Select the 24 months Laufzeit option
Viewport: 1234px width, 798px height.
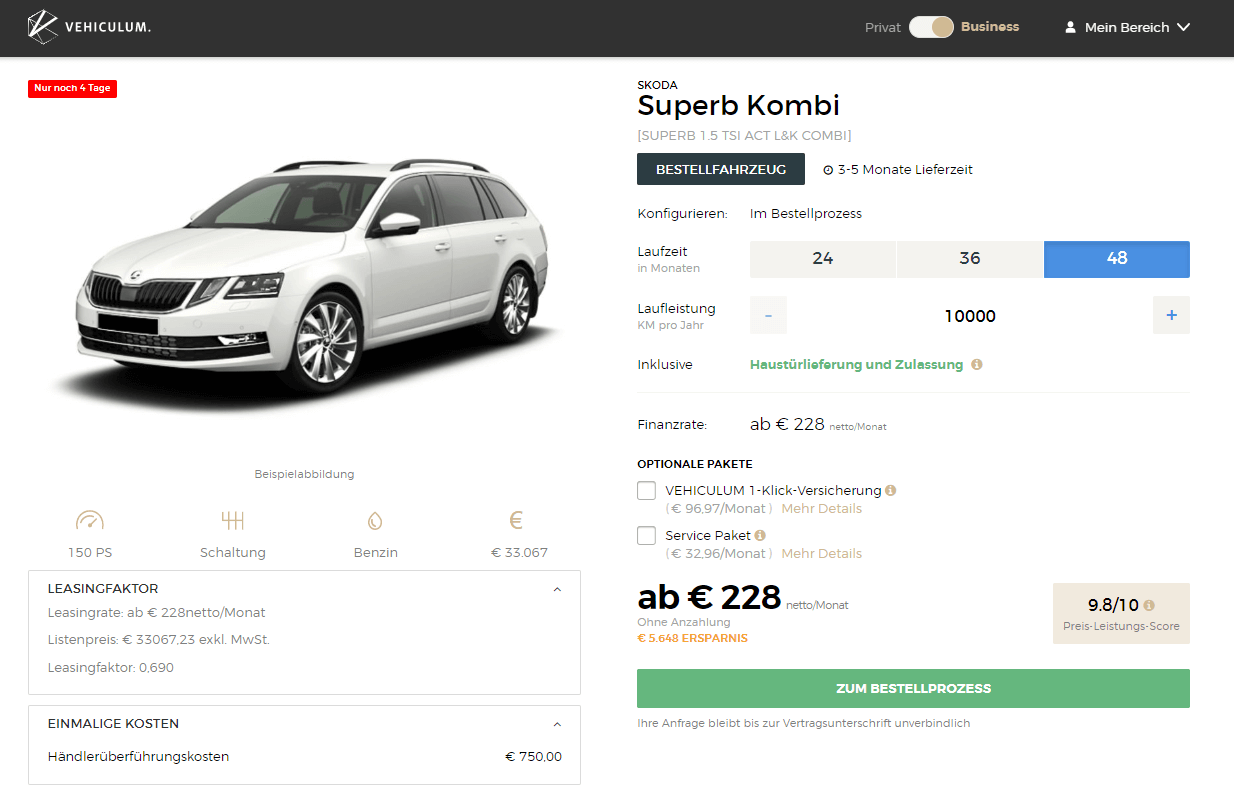tap(823, 259)
